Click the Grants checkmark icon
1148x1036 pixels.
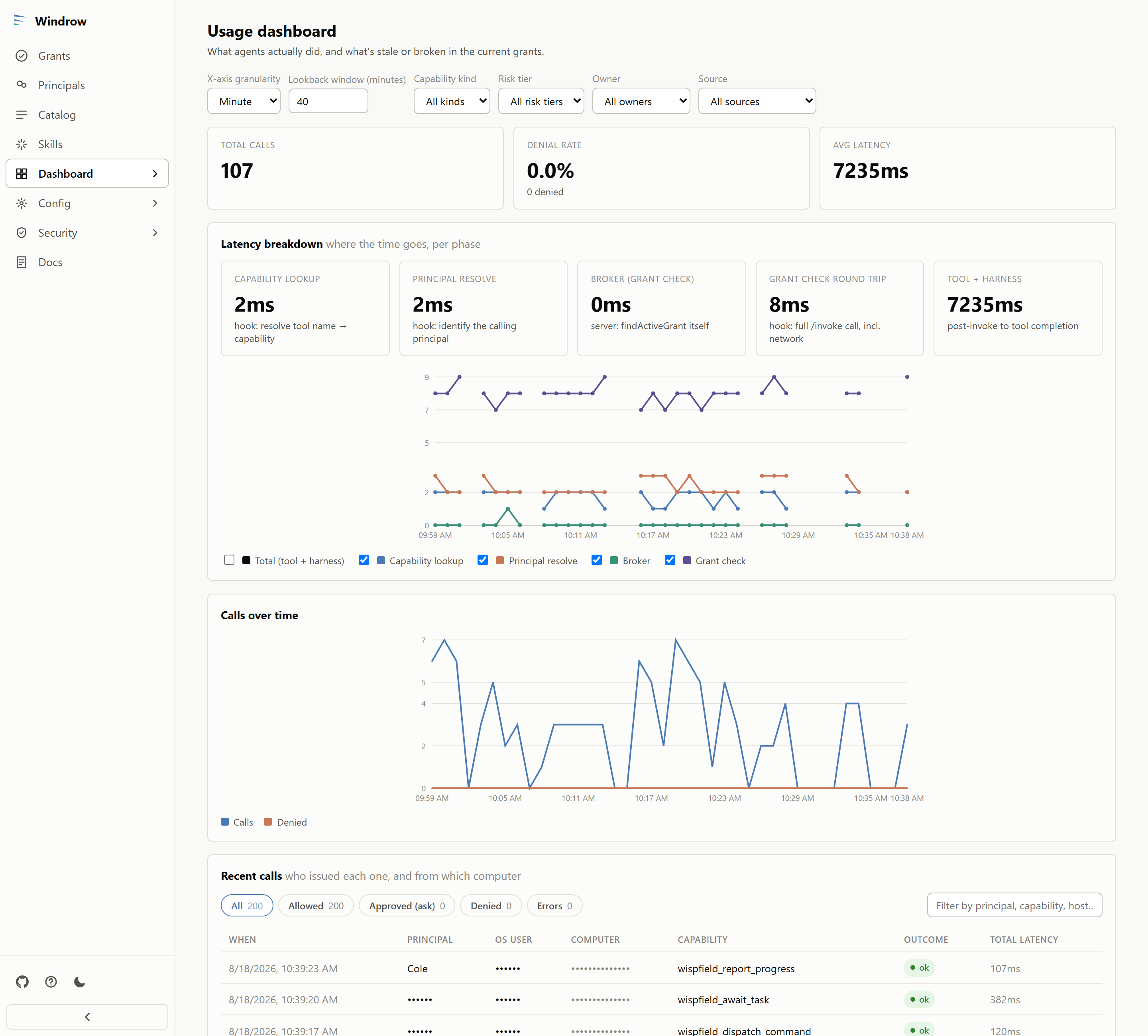coord(22,56)
